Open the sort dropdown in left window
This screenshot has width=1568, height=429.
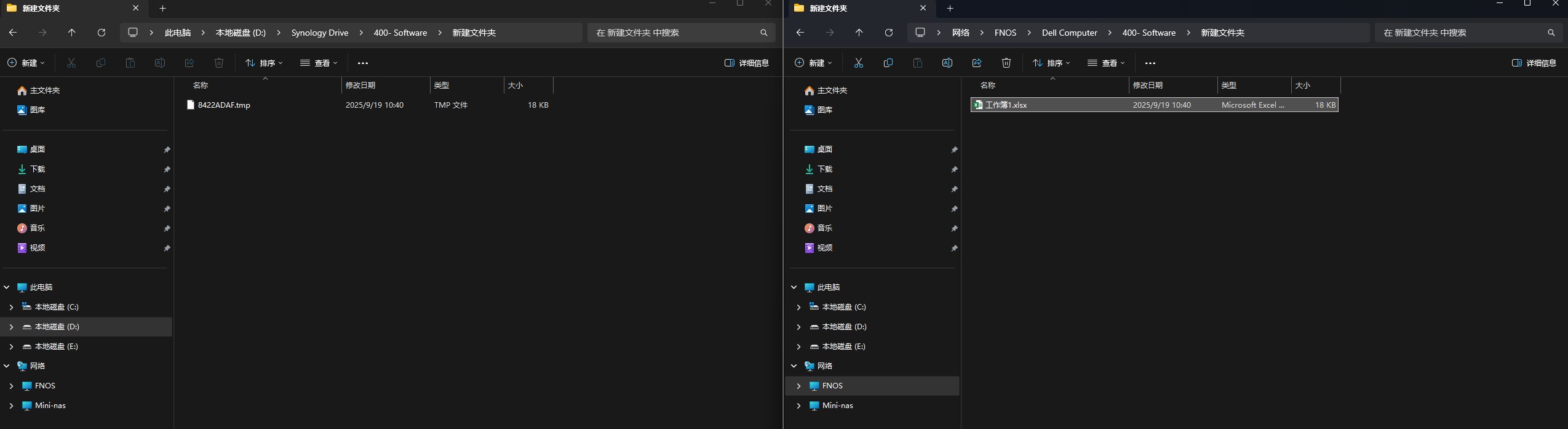click(264, 63)
